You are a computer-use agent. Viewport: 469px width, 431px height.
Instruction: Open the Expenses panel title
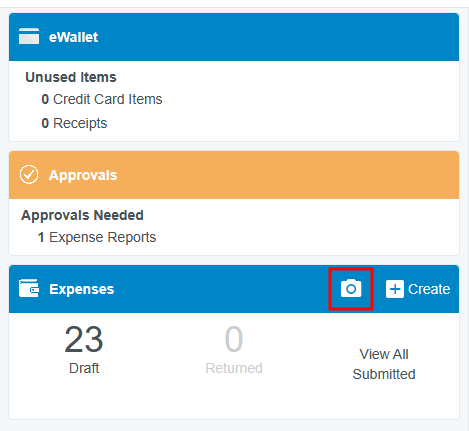tap(82, 289)
